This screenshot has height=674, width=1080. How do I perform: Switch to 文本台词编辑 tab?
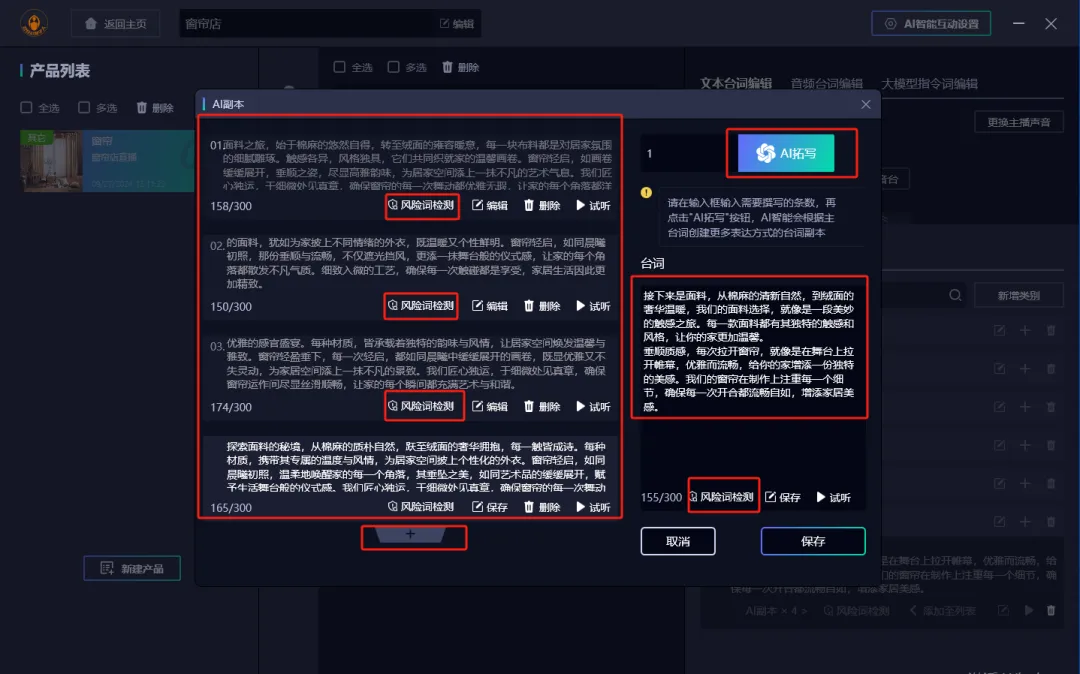(736, 83)
